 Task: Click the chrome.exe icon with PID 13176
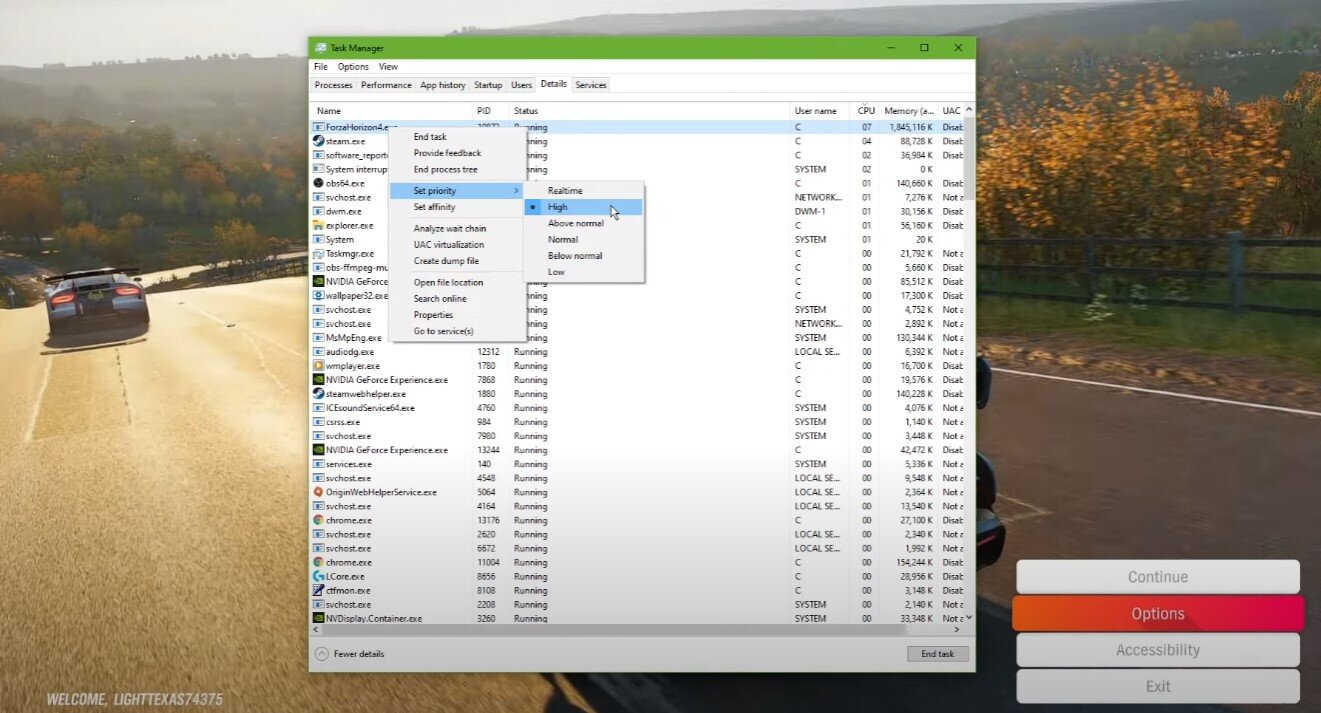point(318,520)
